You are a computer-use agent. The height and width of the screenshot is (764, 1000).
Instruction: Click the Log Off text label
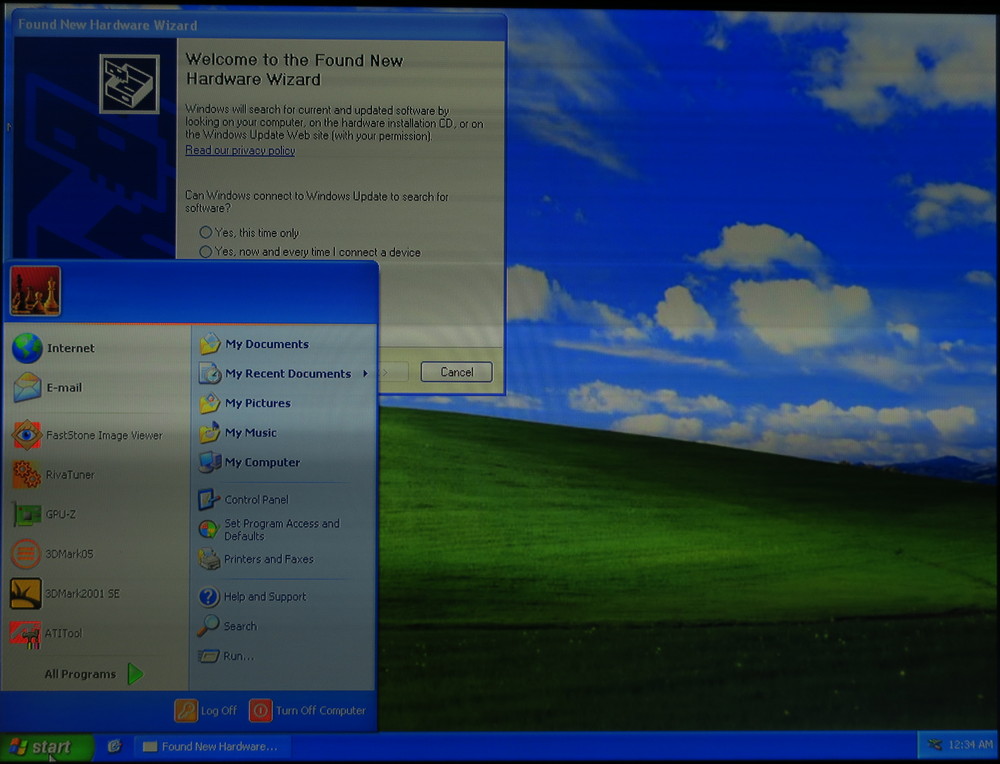219,710
